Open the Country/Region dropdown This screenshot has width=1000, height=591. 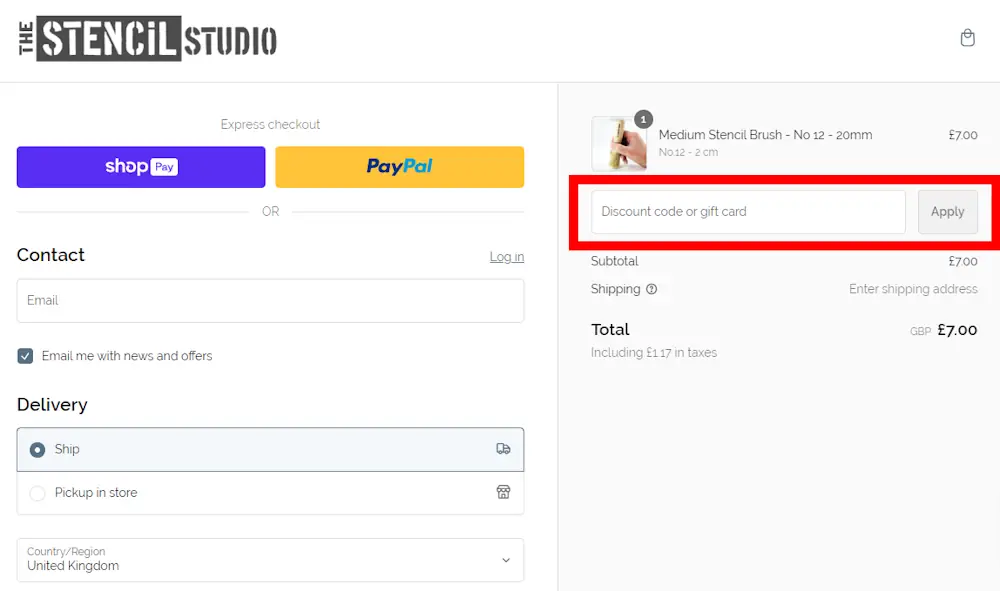pyautogui.click(x=270, y=560)
